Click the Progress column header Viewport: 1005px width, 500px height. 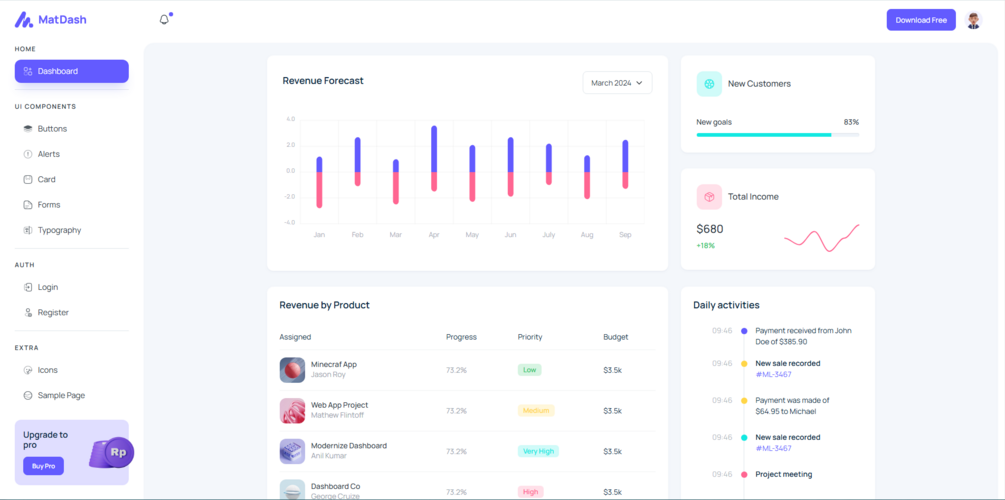(461, 337)
